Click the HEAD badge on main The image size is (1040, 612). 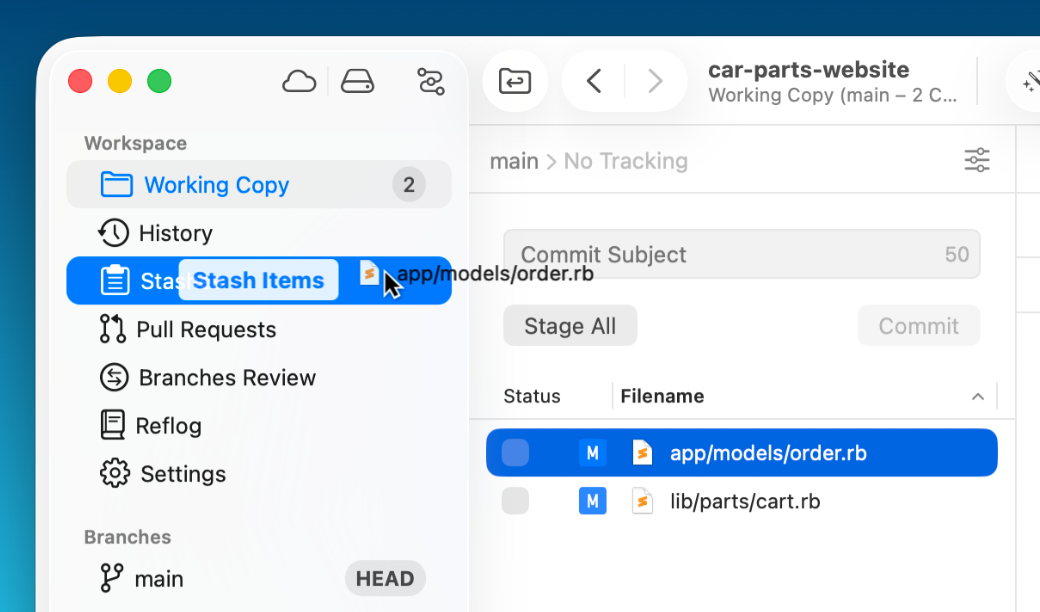coord(385,578)
